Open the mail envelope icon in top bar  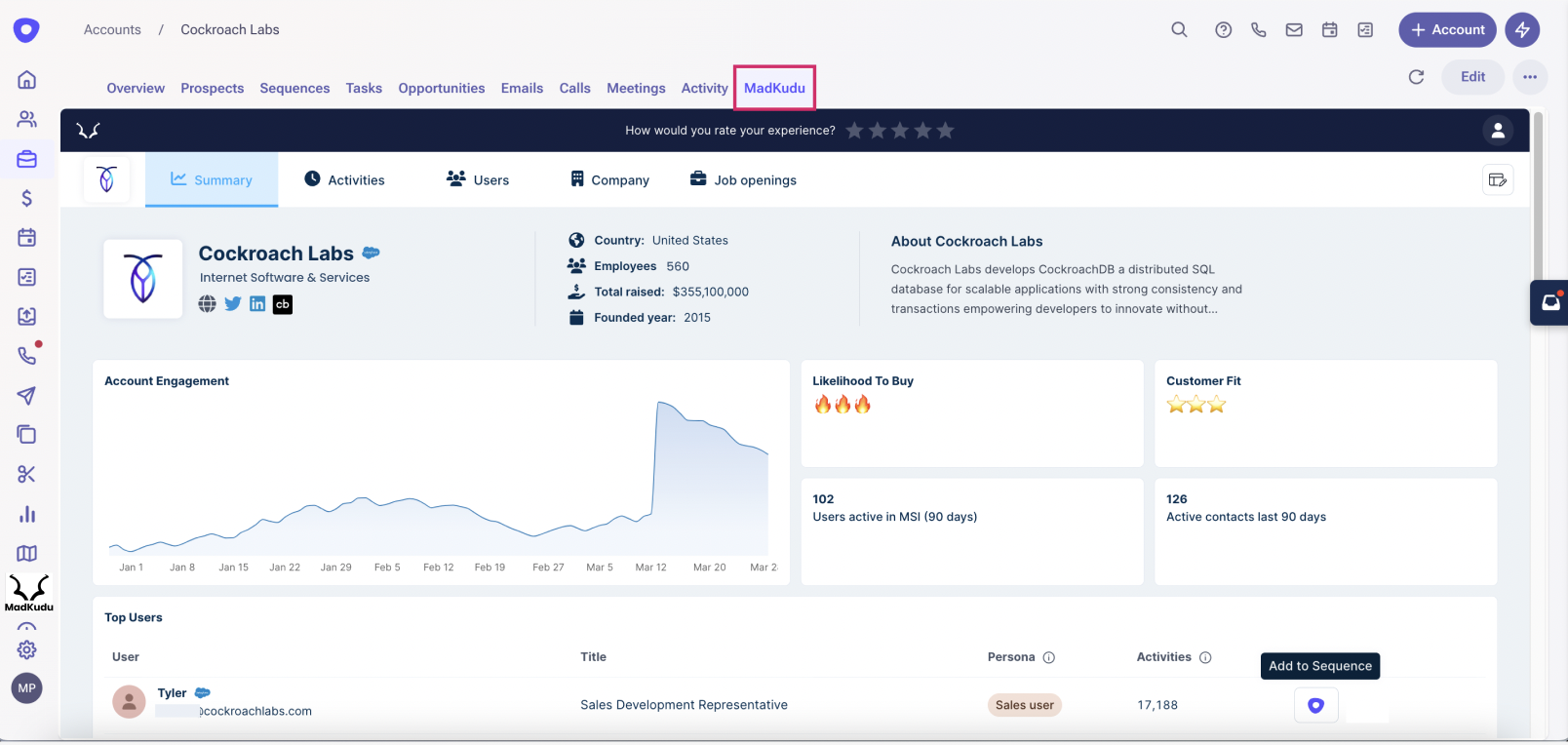point(1294,29)
